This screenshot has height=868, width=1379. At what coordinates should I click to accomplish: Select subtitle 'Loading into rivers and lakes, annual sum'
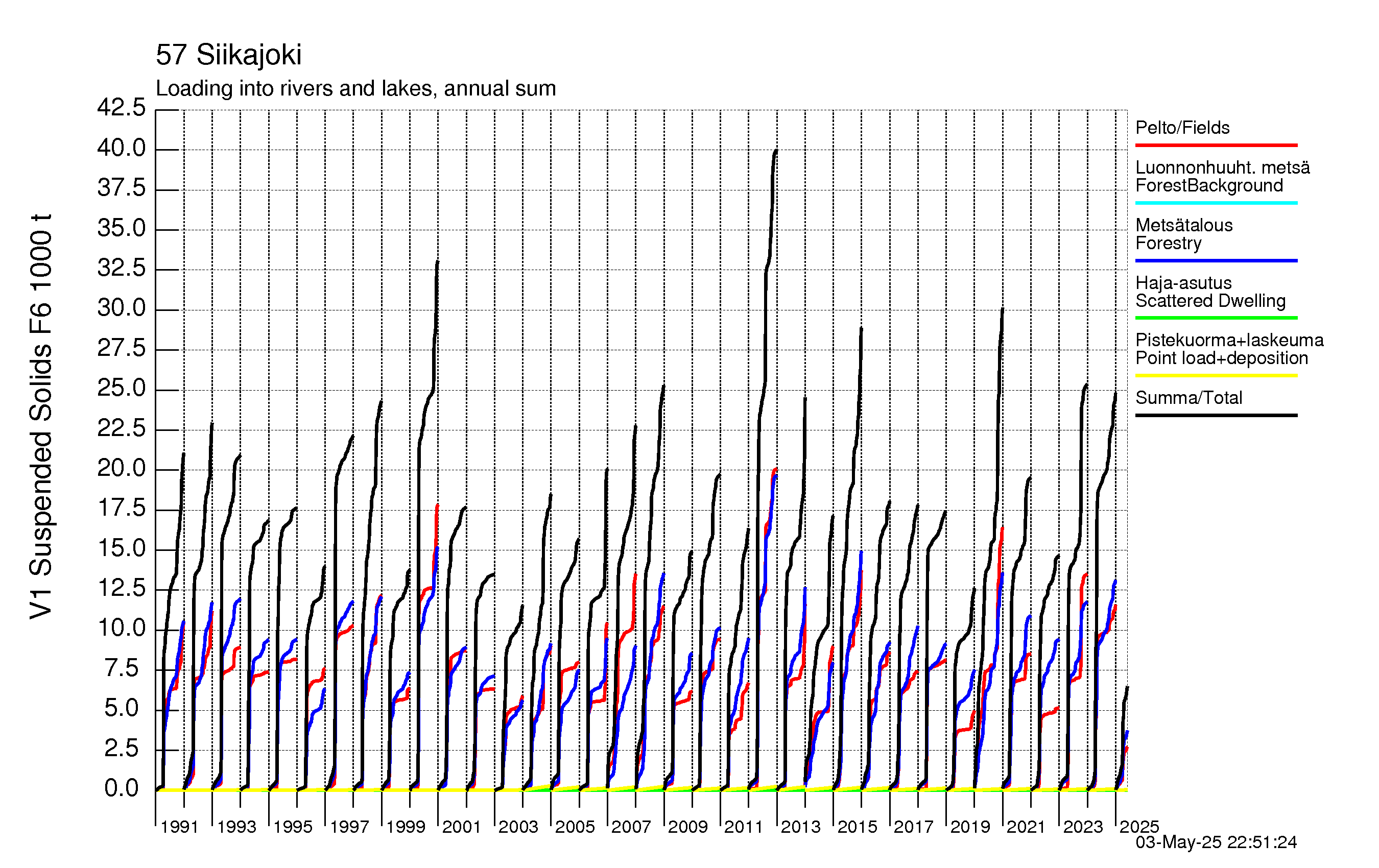pos(355,89)
